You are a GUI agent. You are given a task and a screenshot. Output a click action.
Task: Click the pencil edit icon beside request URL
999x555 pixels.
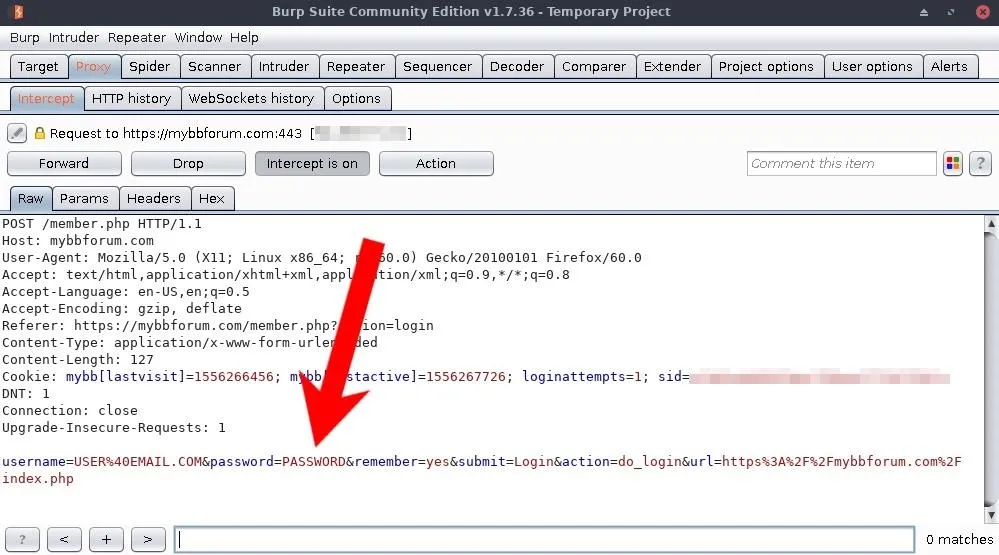click(x=17, y=133)
